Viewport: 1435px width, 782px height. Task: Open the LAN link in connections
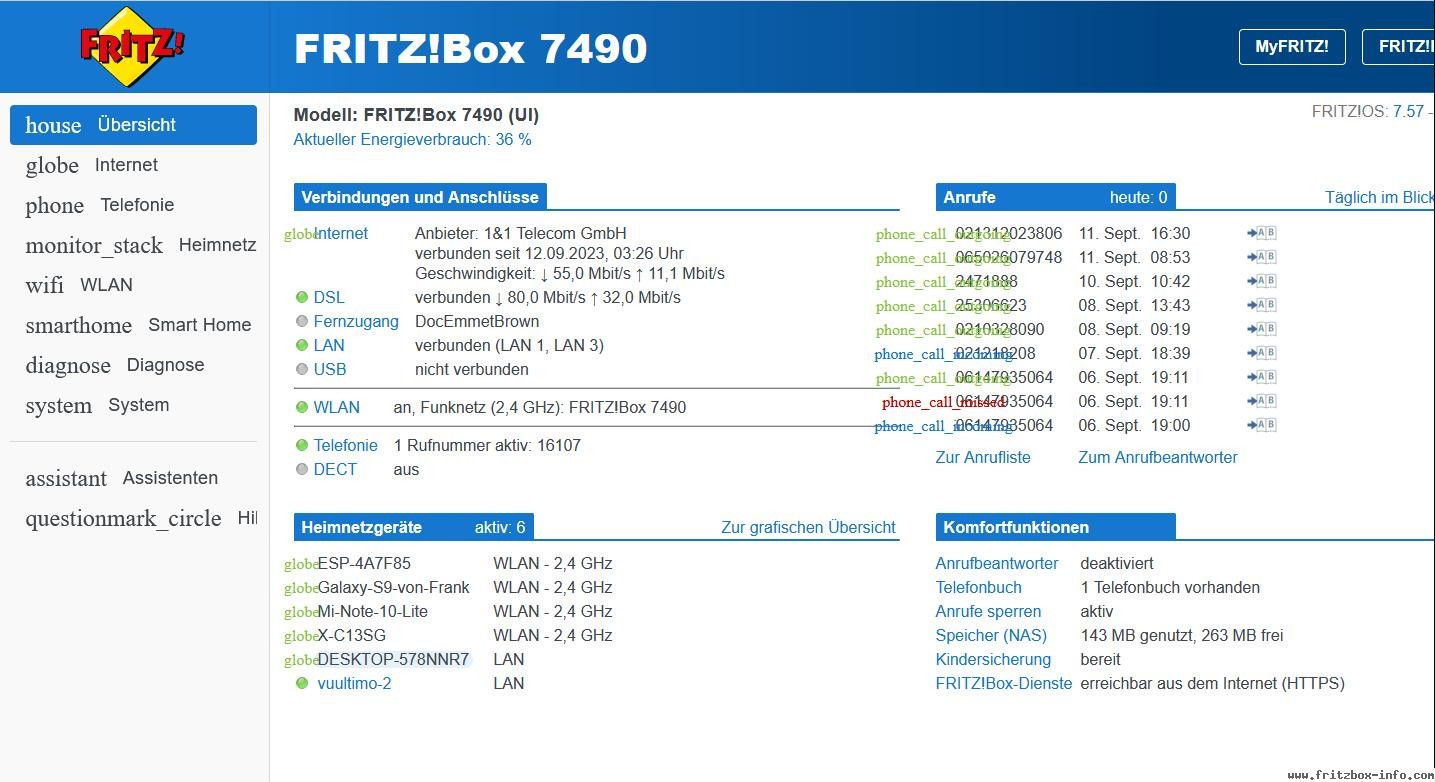[329, 345]
